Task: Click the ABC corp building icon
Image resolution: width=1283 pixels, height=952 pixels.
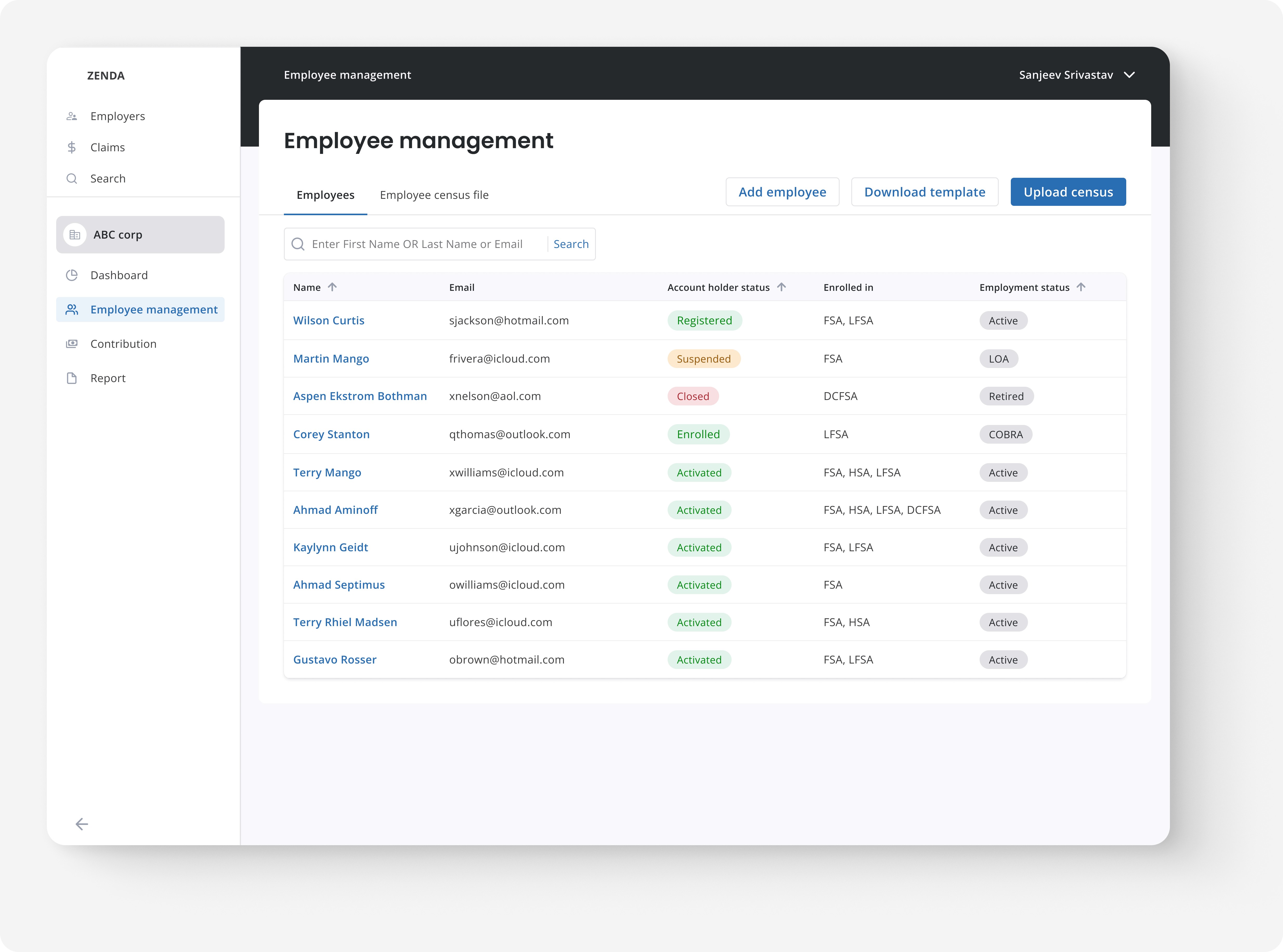Action: (75, 234)
